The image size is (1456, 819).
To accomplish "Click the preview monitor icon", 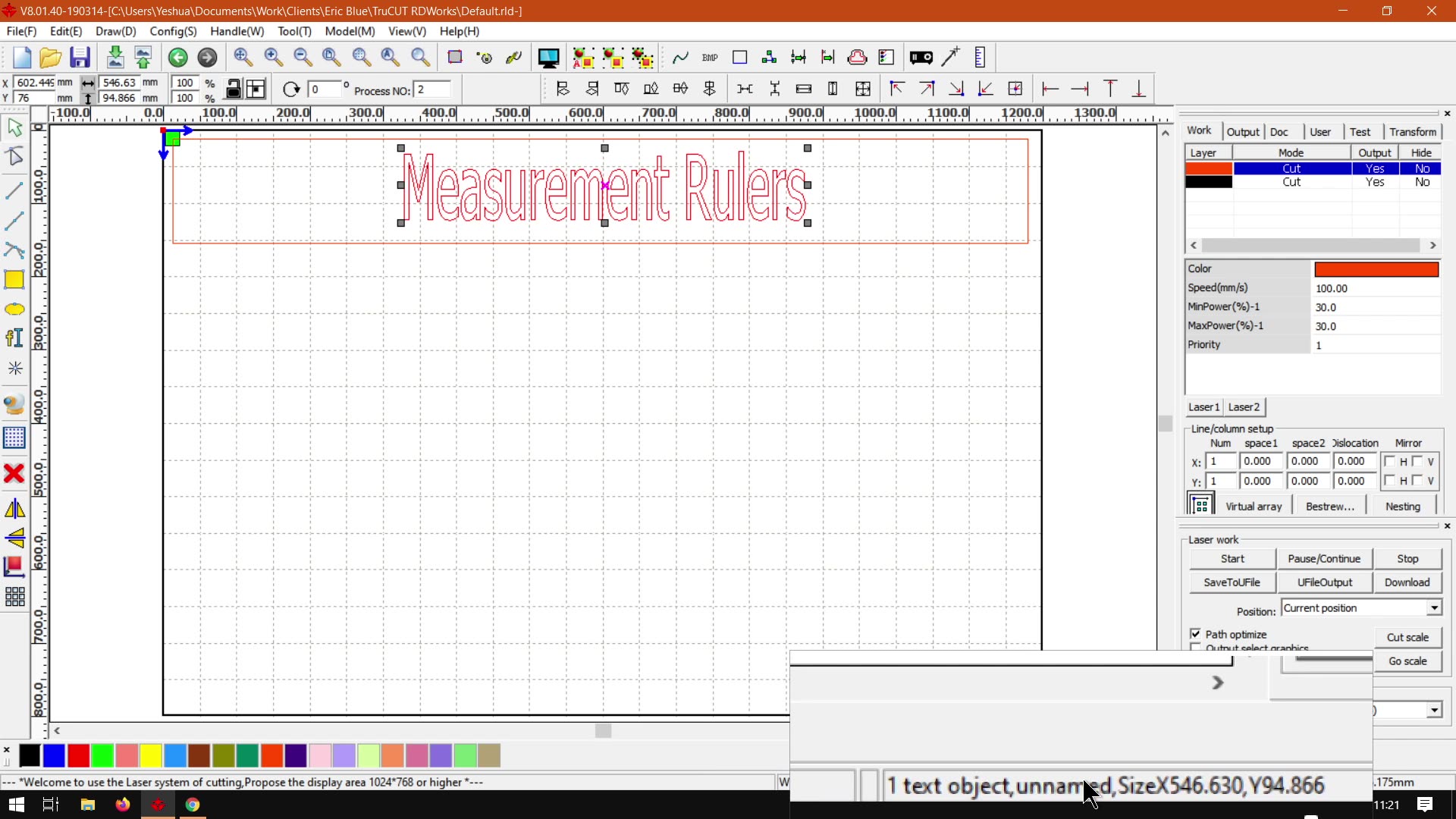I will point(548,58).
